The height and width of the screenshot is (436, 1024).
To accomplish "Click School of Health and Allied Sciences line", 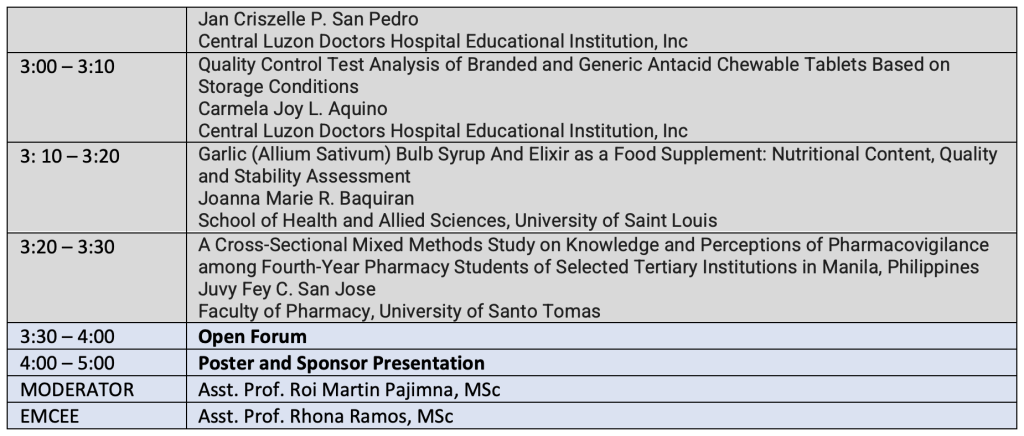I will (457, 221).
